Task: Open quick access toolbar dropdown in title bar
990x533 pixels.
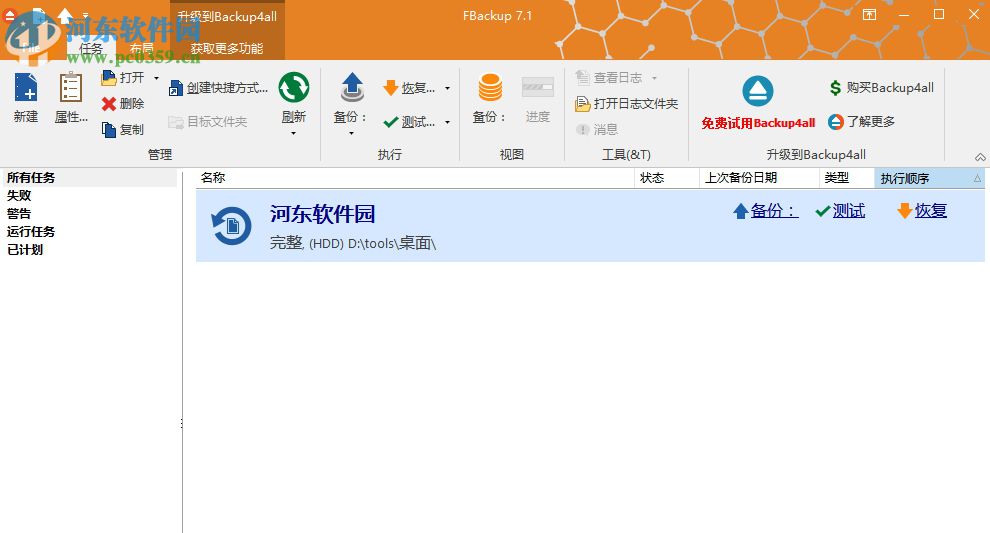Action: pos(85,15)
